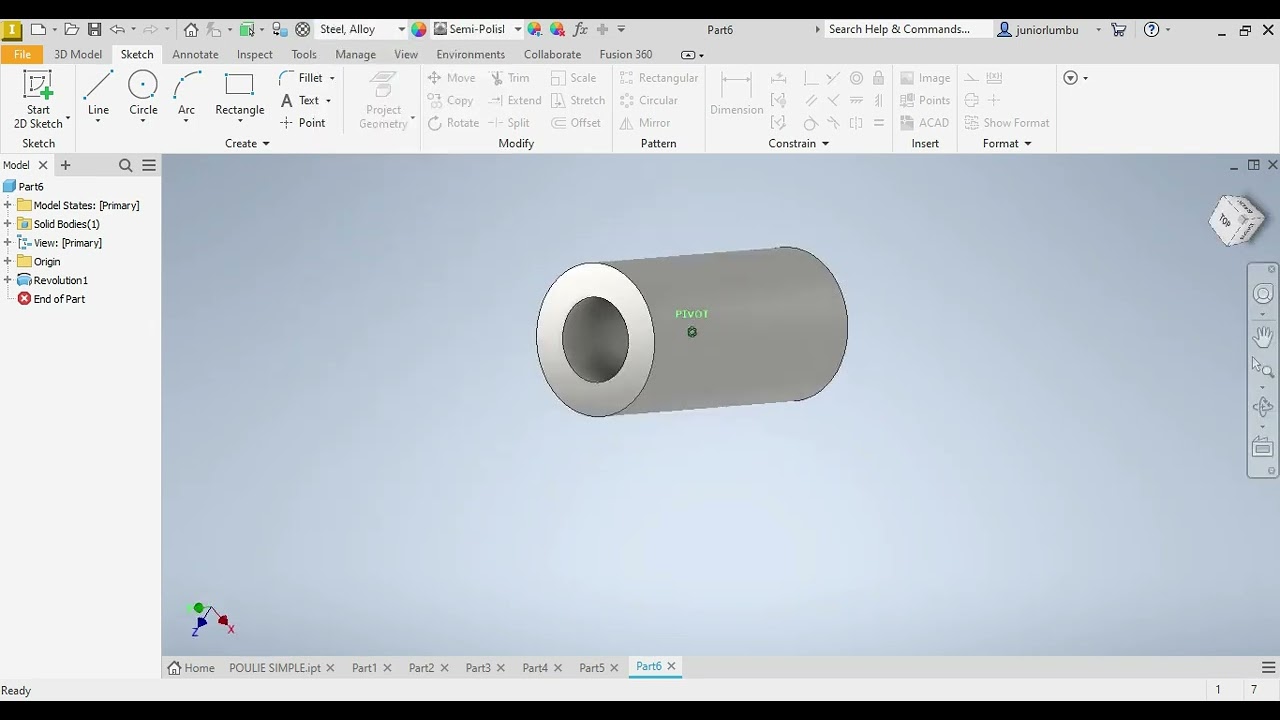Switch to the Part3 document tab
Viewport: 1280px width, 720px height.
coord(478,668)
